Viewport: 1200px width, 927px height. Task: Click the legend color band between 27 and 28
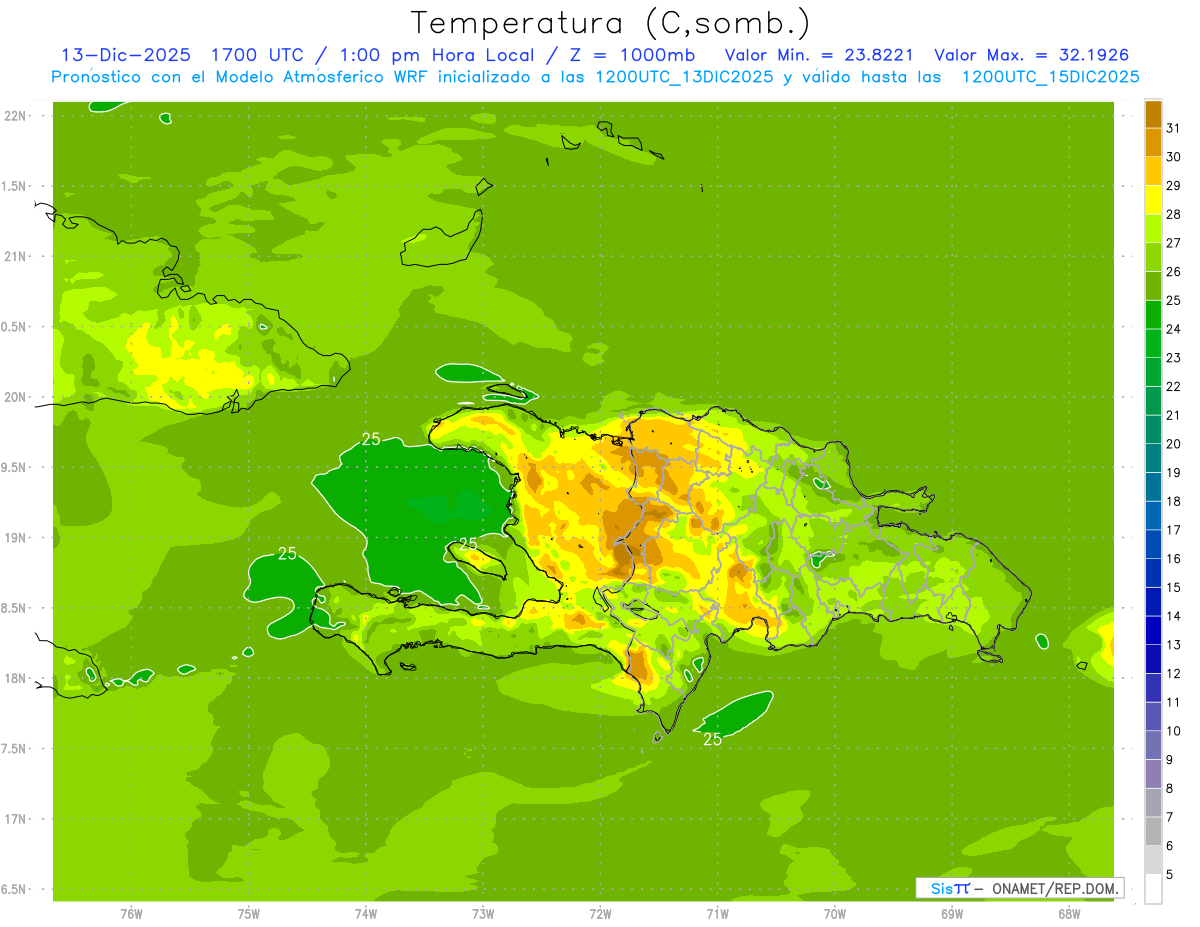(x=1153, y=229)
